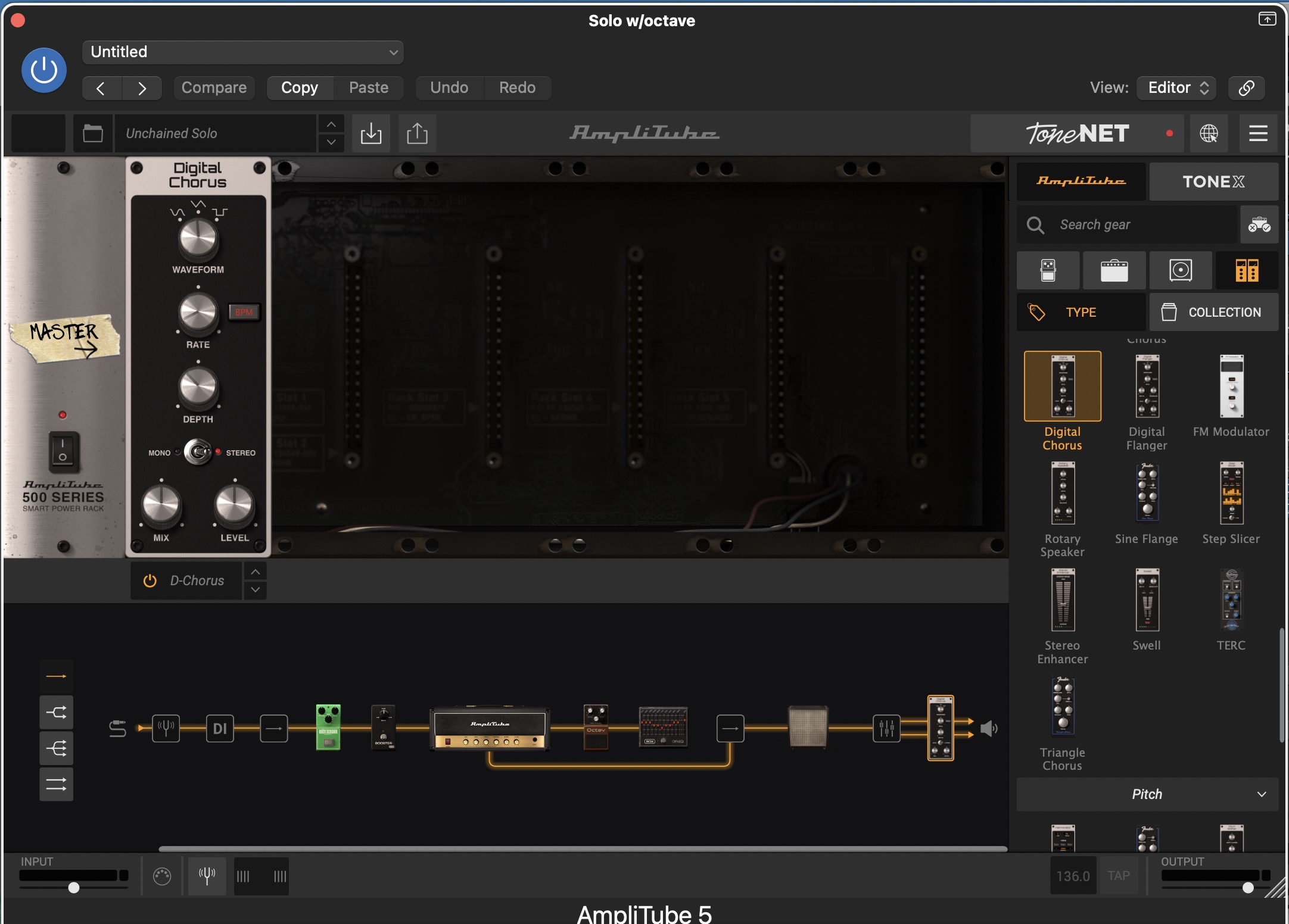Expand the Pitch category section
The width and height of the screenshot is (1289, 924).
point(1147,794)
